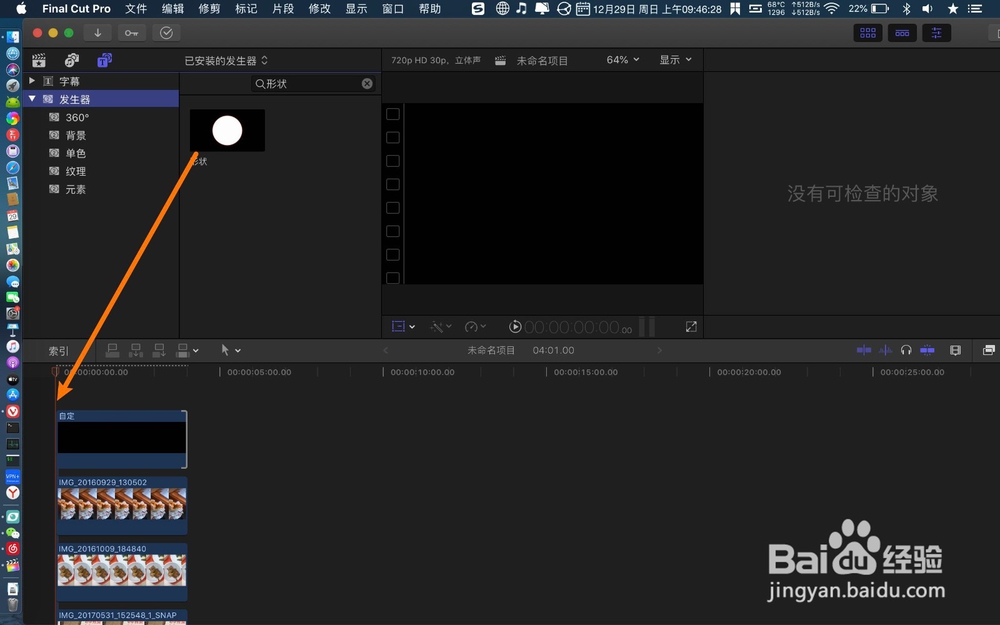Click the 00:00:10:00.00 ruler mark
The height and width of the screenshot is (625, 1000).
422,372
